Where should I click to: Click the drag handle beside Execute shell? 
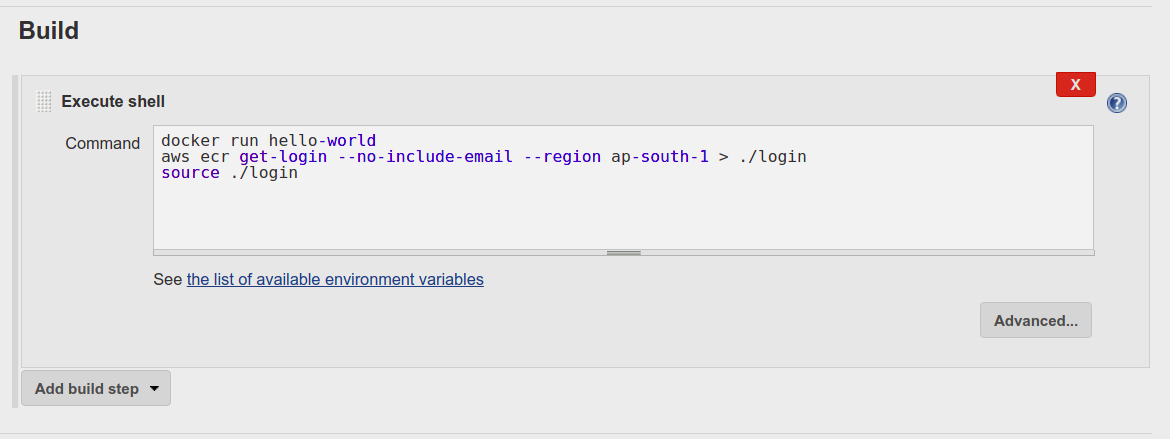(44, 101)
